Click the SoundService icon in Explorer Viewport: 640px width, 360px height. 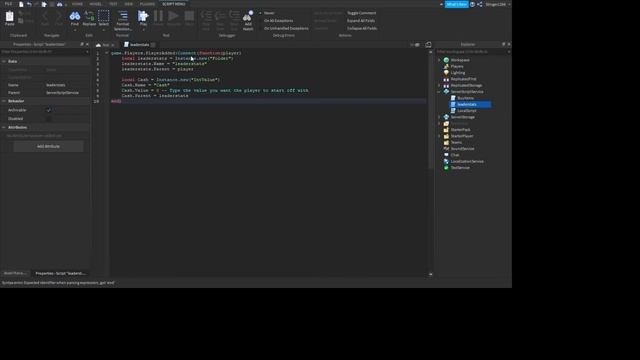tap(446, 149)
